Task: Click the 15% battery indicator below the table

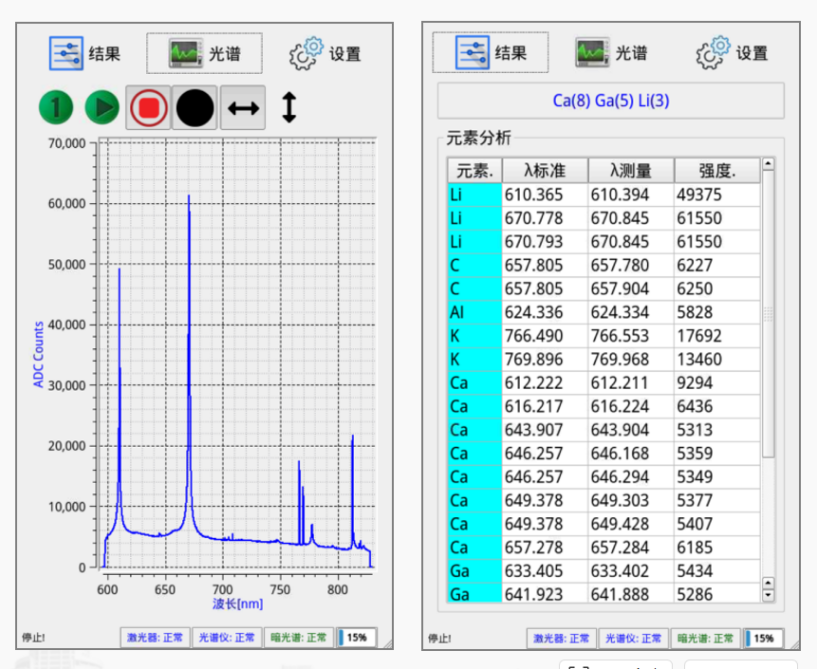Action: [x=764, y=638]
